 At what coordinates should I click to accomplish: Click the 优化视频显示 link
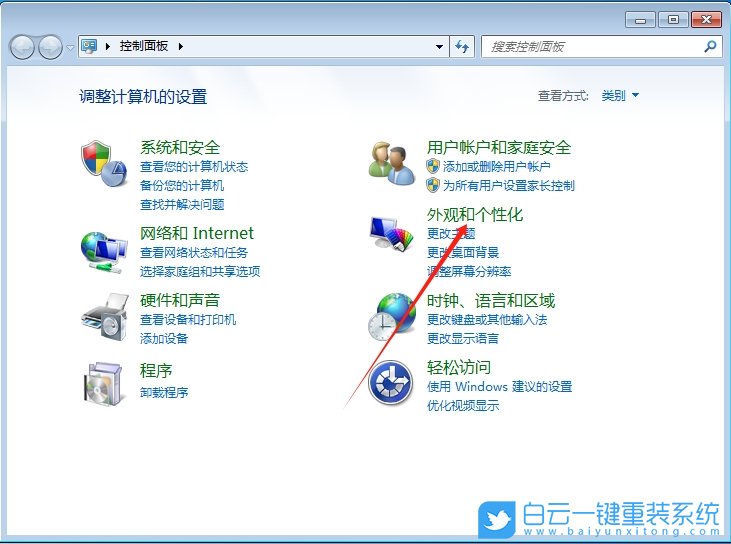pos(463,405)
